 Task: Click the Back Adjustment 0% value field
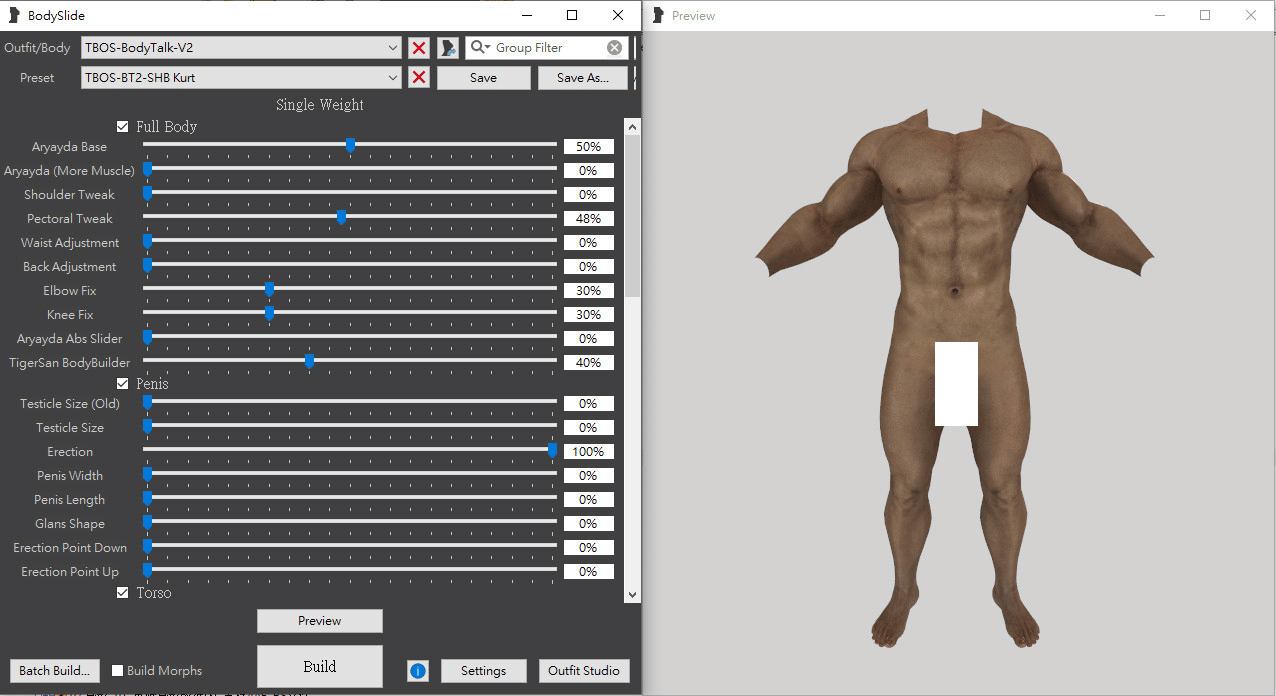click(x=588, y=267)
